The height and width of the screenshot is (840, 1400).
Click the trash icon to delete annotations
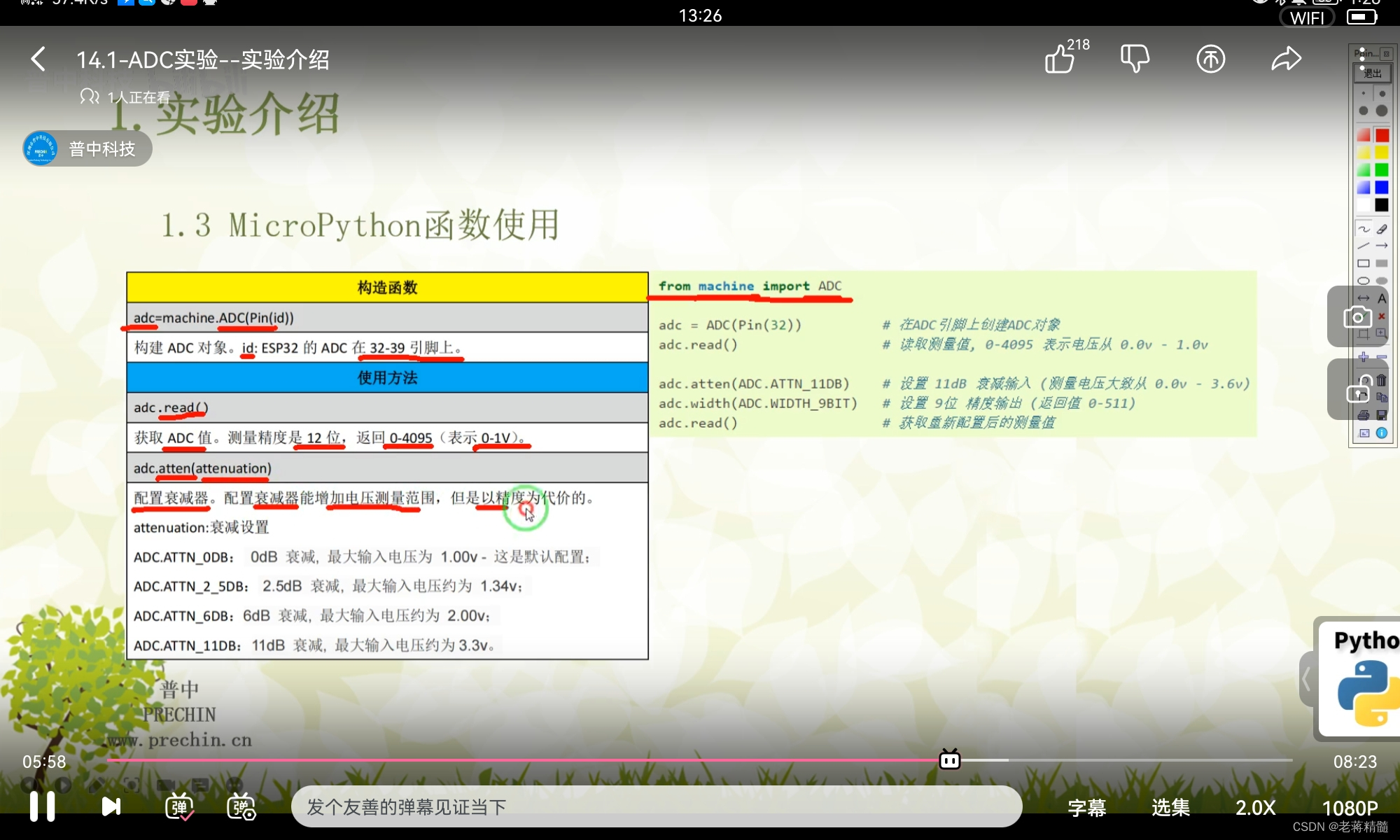pos(1382,380)
